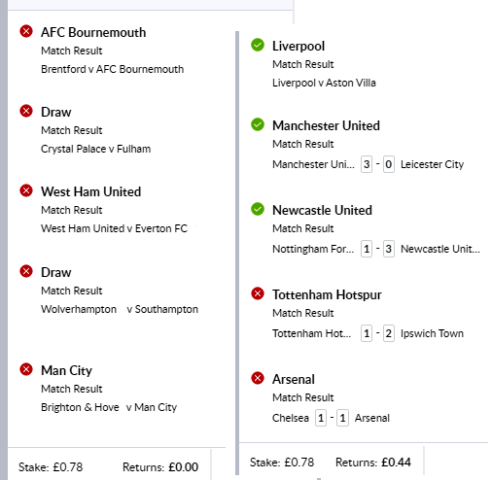Click the red cross icon next to Wolverhampton draw
Viewport: 491px width, 480px height.
pyautogui.click(x=26, y=271)
